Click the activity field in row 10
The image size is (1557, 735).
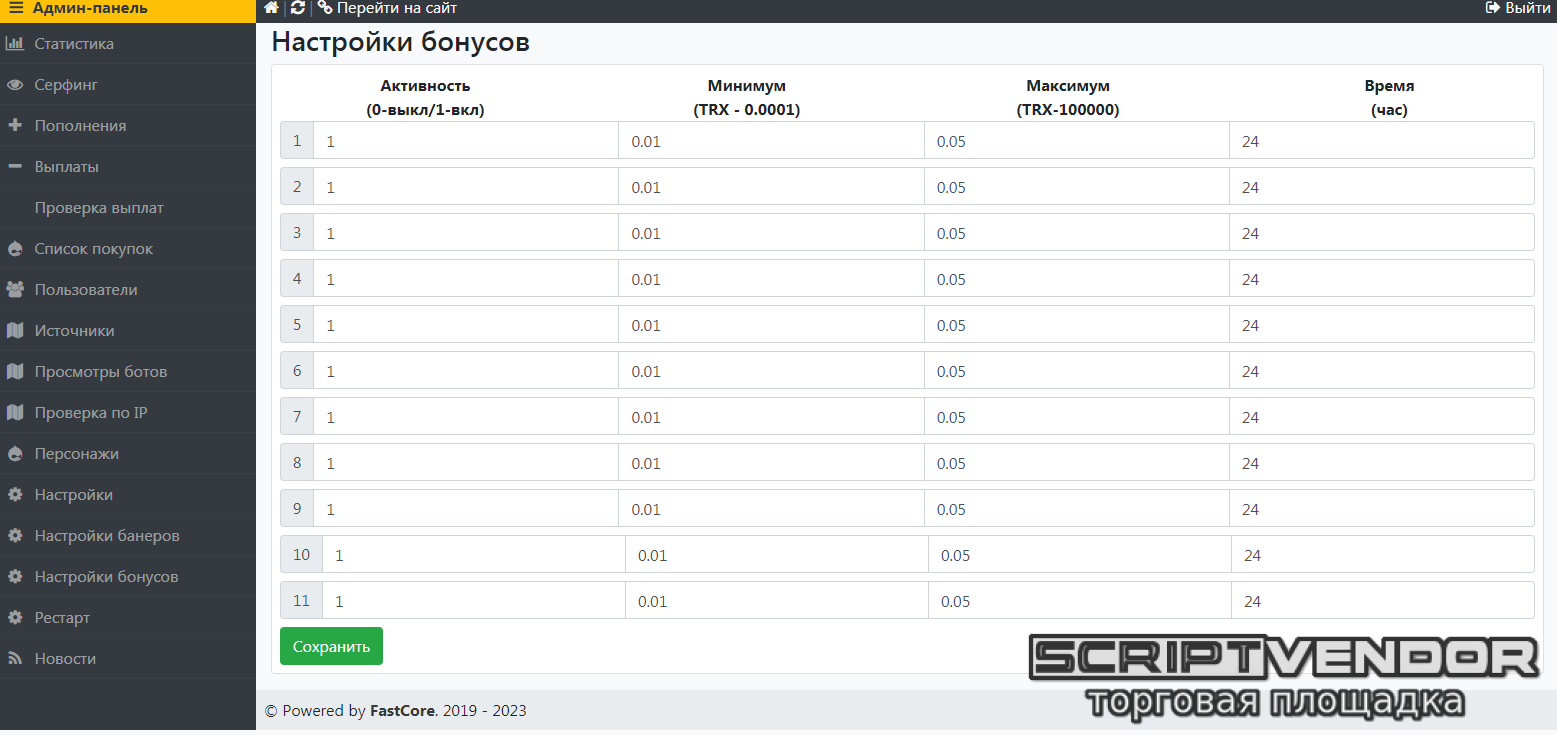[x=474, y=555]
